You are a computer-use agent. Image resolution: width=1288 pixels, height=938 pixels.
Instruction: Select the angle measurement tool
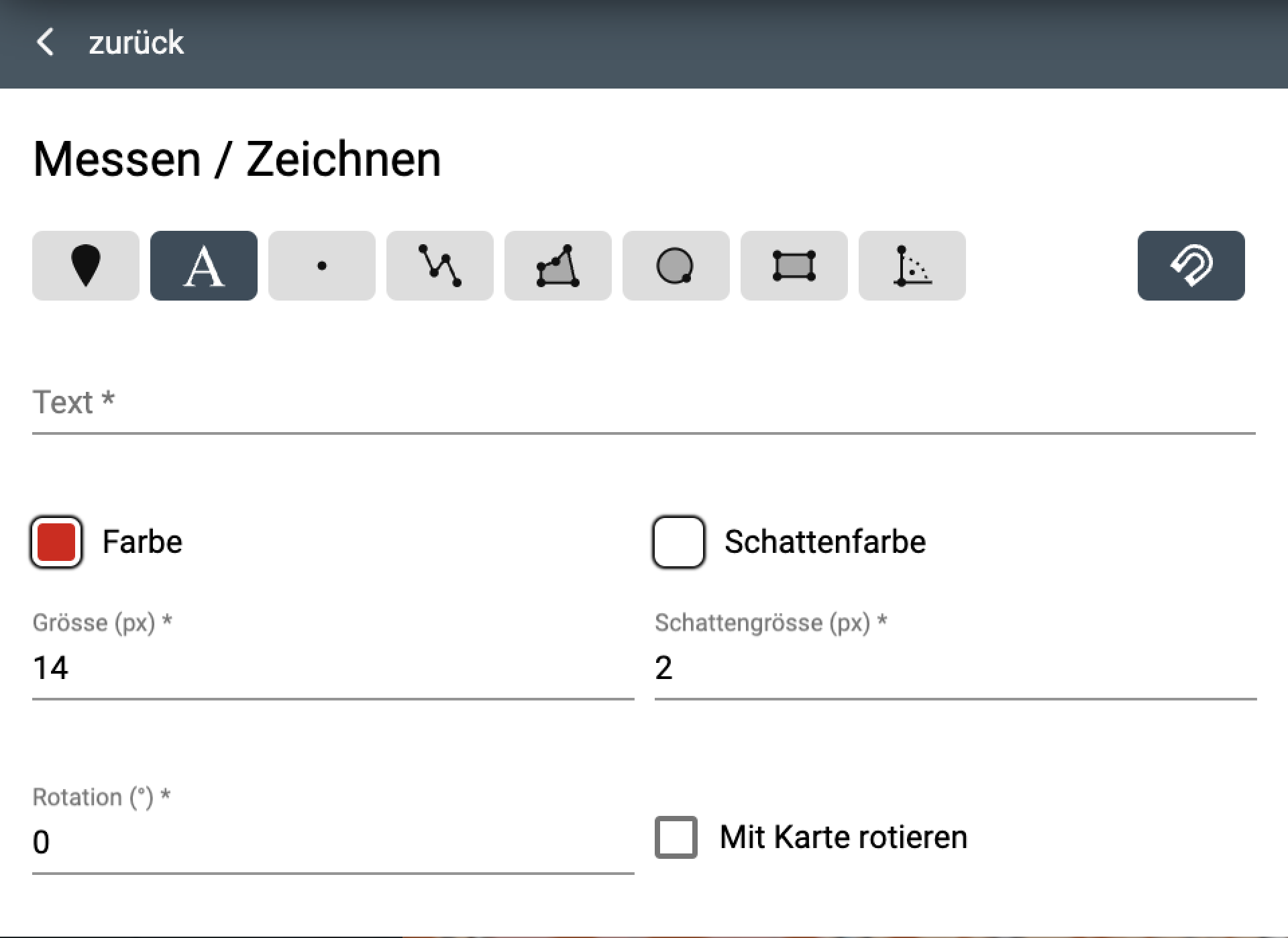(x=912, y=266)
